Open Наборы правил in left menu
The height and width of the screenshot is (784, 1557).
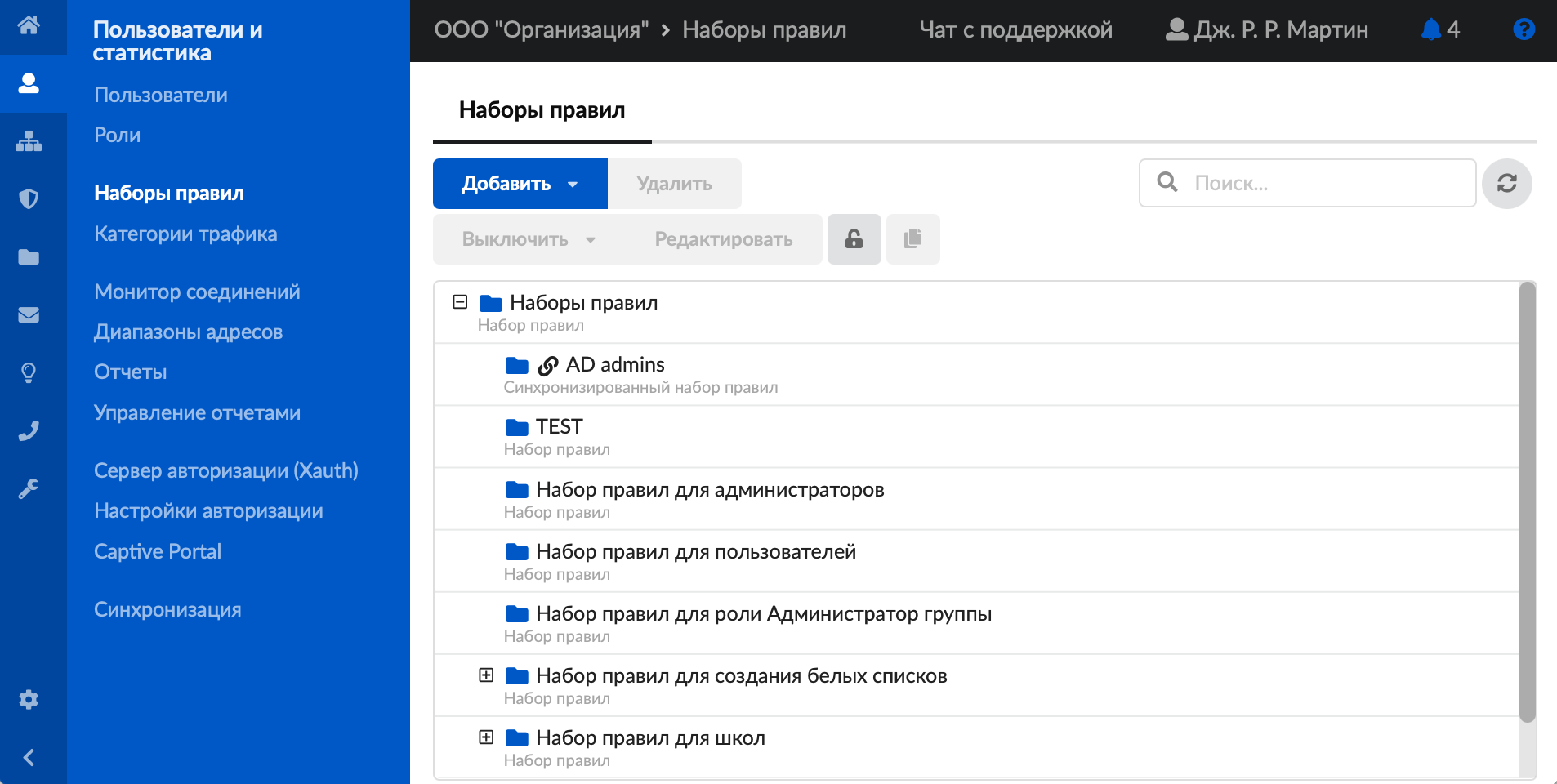pyautogui.click(x=169, y=193)
